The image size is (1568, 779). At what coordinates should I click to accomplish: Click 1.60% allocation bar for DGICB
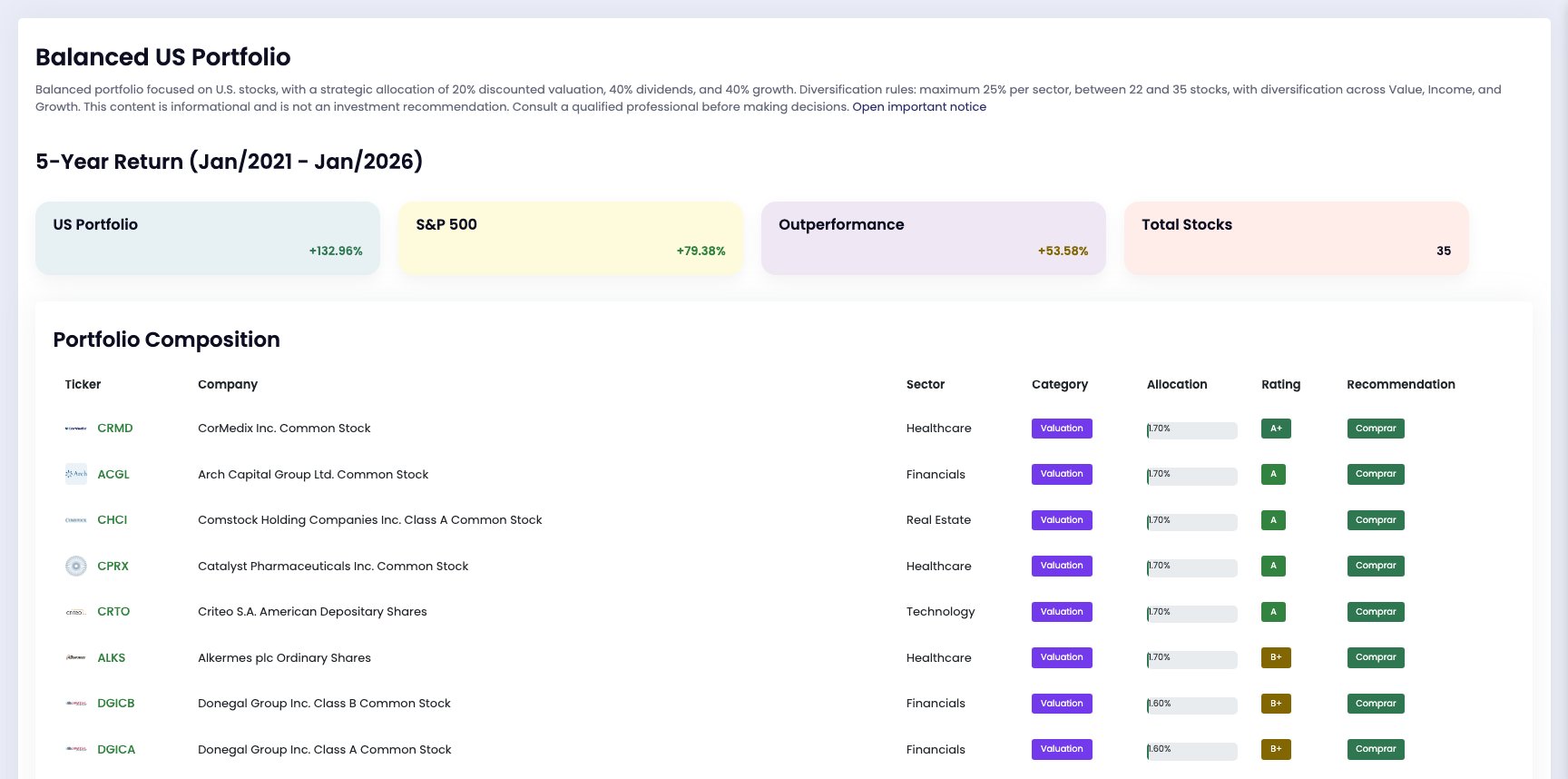pos(1192,705)
